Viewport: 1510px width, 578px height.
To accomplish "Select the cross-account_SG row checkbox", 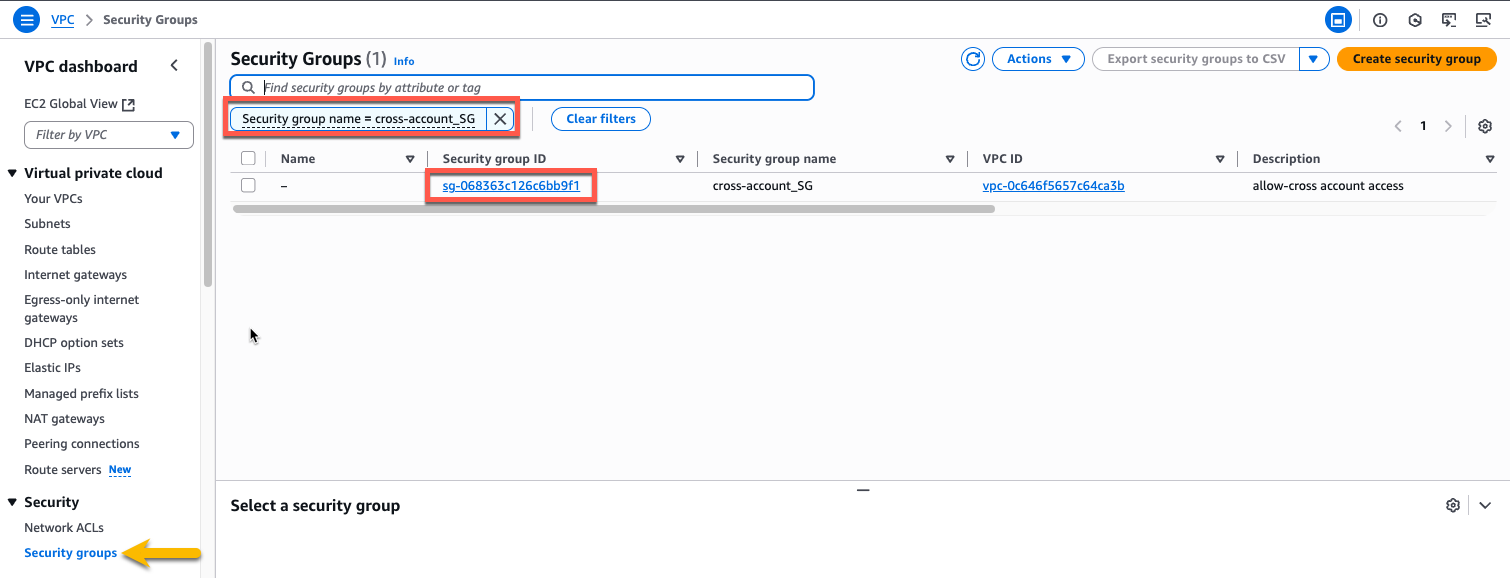I will (x=248, y=185).
